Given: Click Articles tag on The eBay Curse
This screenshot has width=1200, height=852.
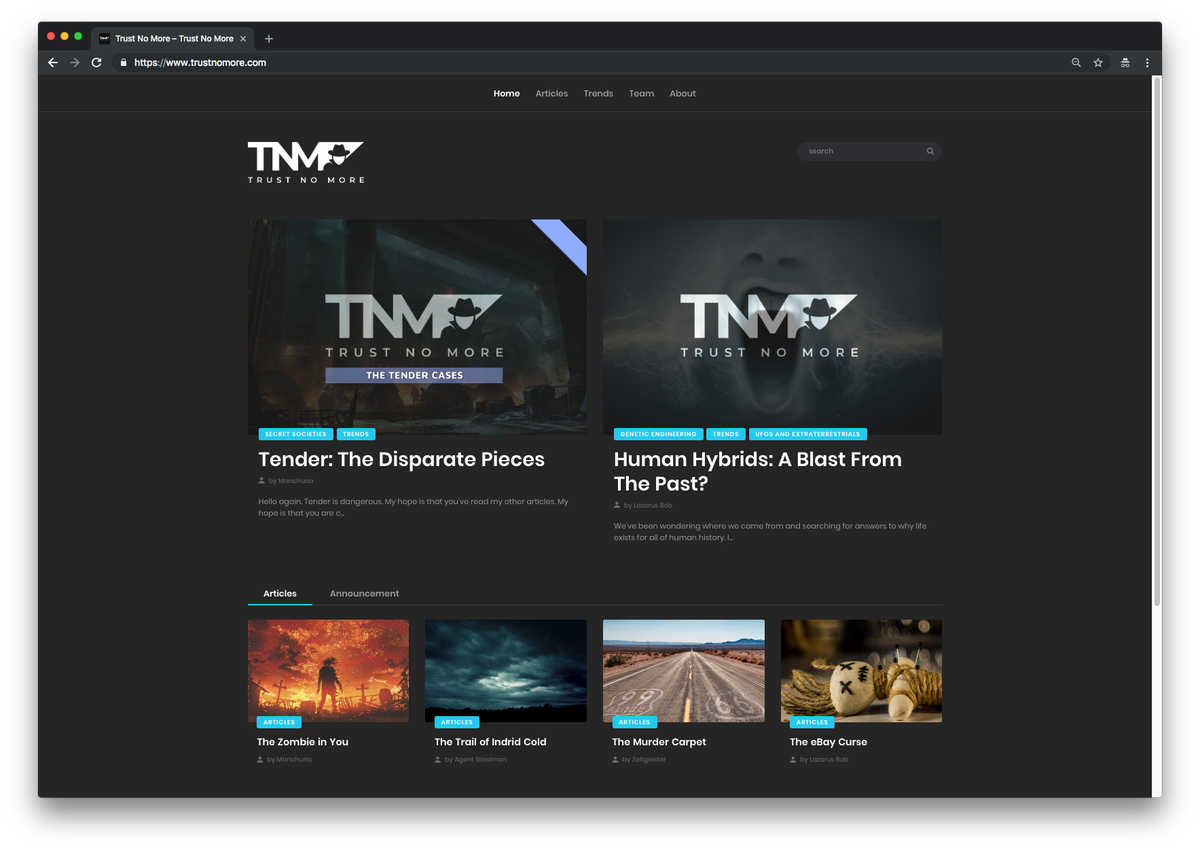Looking at the screenshot, I should 812,722.
